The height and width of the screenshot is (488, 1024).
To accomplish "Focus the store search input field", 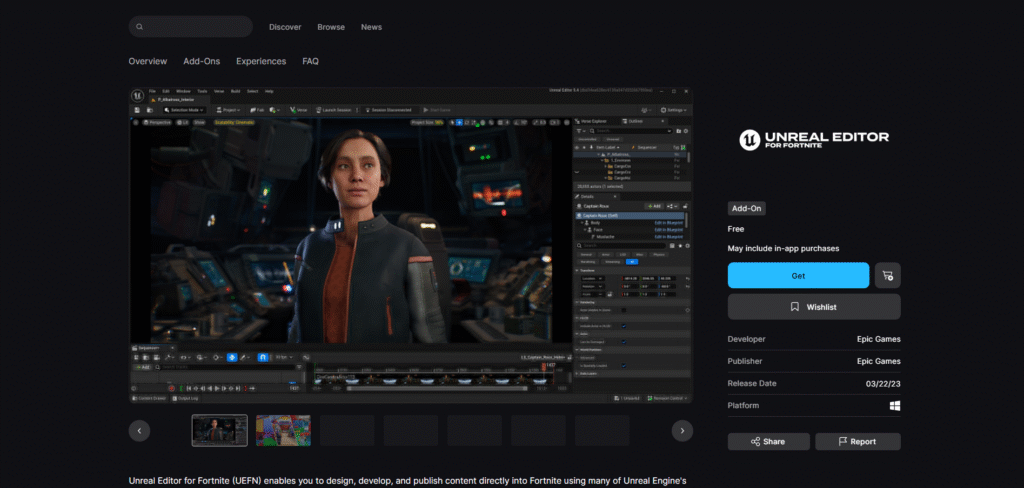I will [x=191, y=27].
